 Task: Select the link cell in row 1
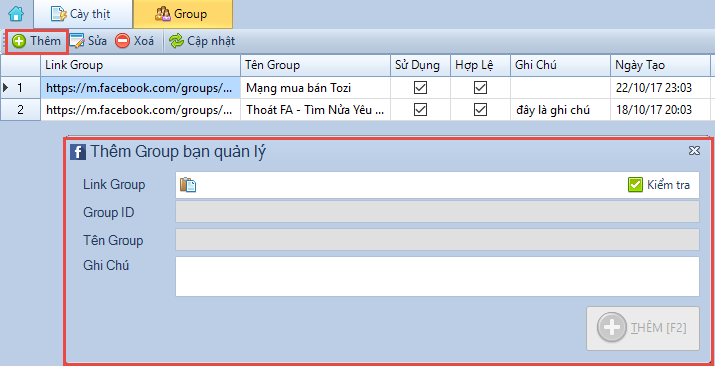pos(140,88)
